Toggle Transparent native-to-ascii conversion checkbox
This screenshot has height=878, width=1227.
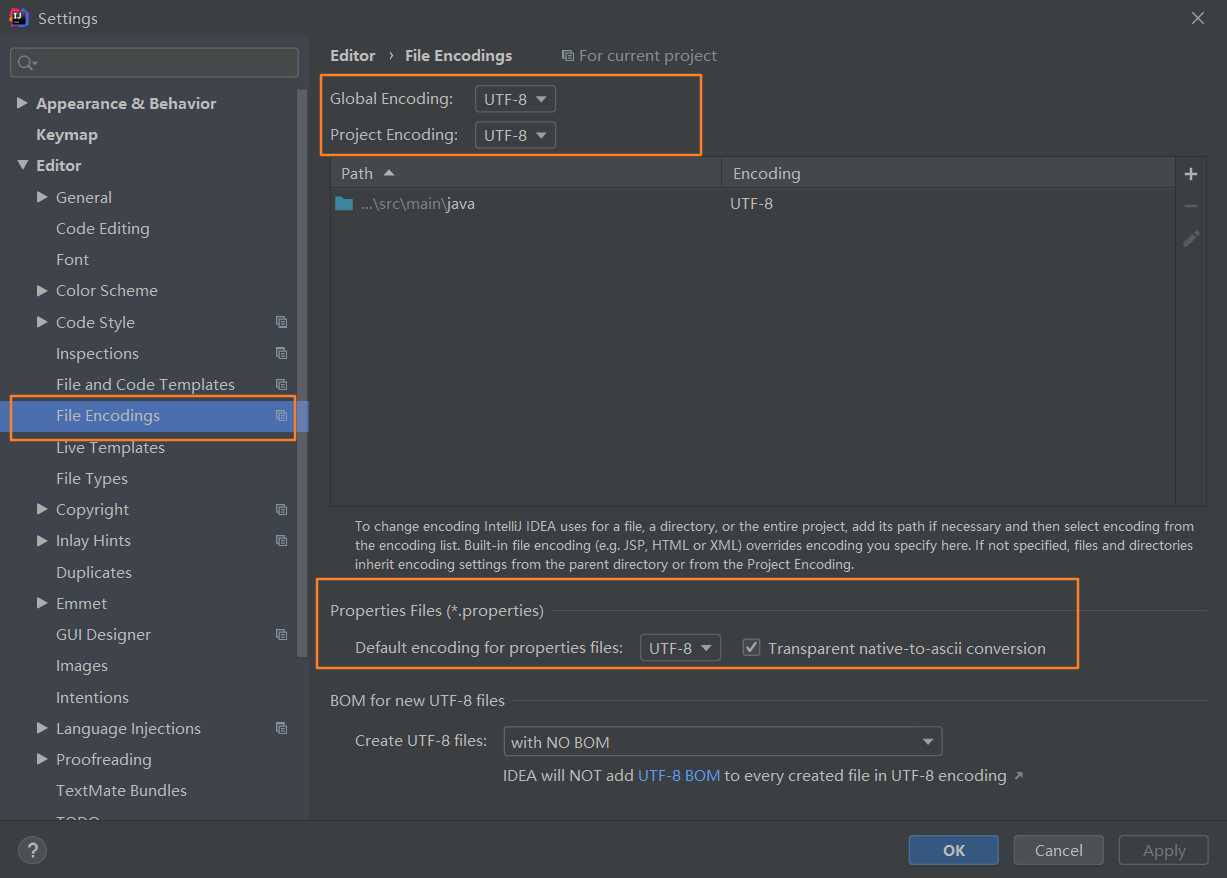click(751, 647)
